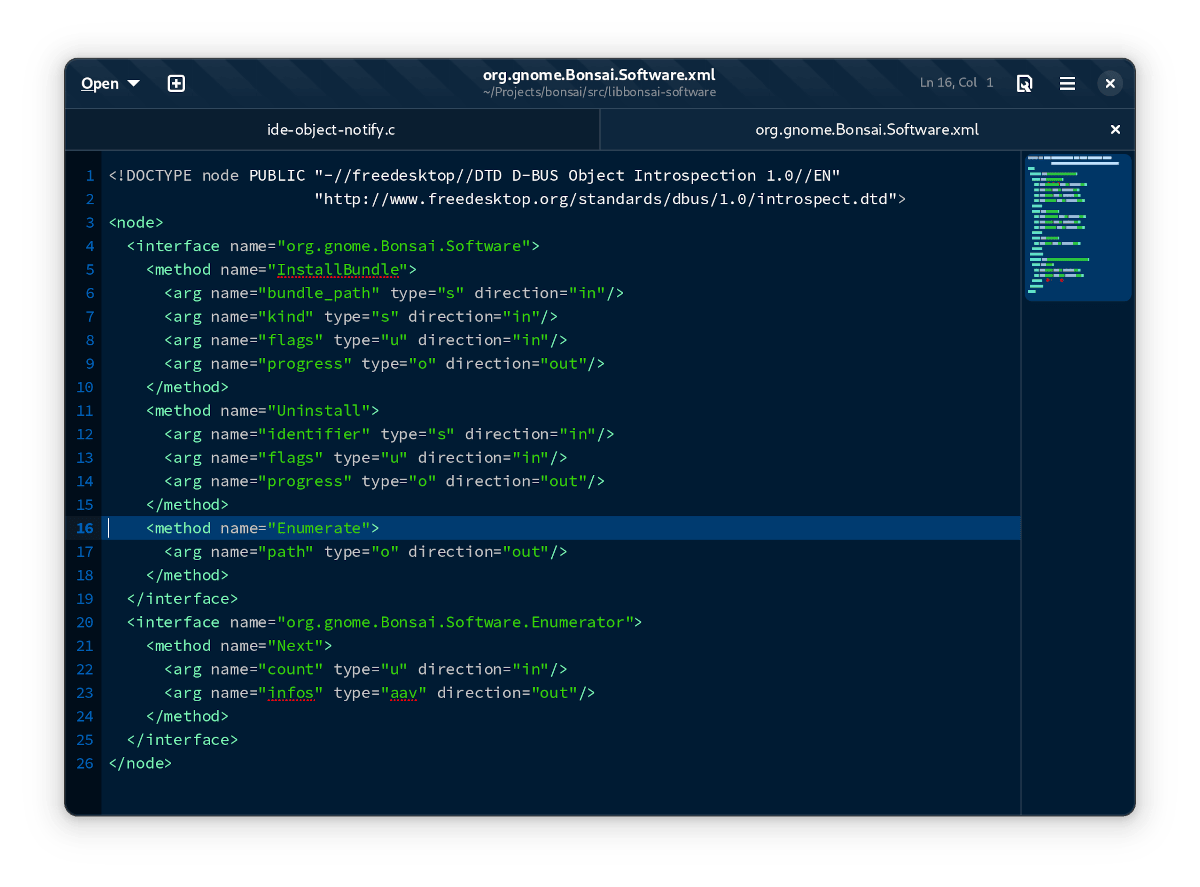Click the Enumerate text on the highlighted line
This screenshot has height=887, width=1200.
pyautogui.click(x=322, y=528)
